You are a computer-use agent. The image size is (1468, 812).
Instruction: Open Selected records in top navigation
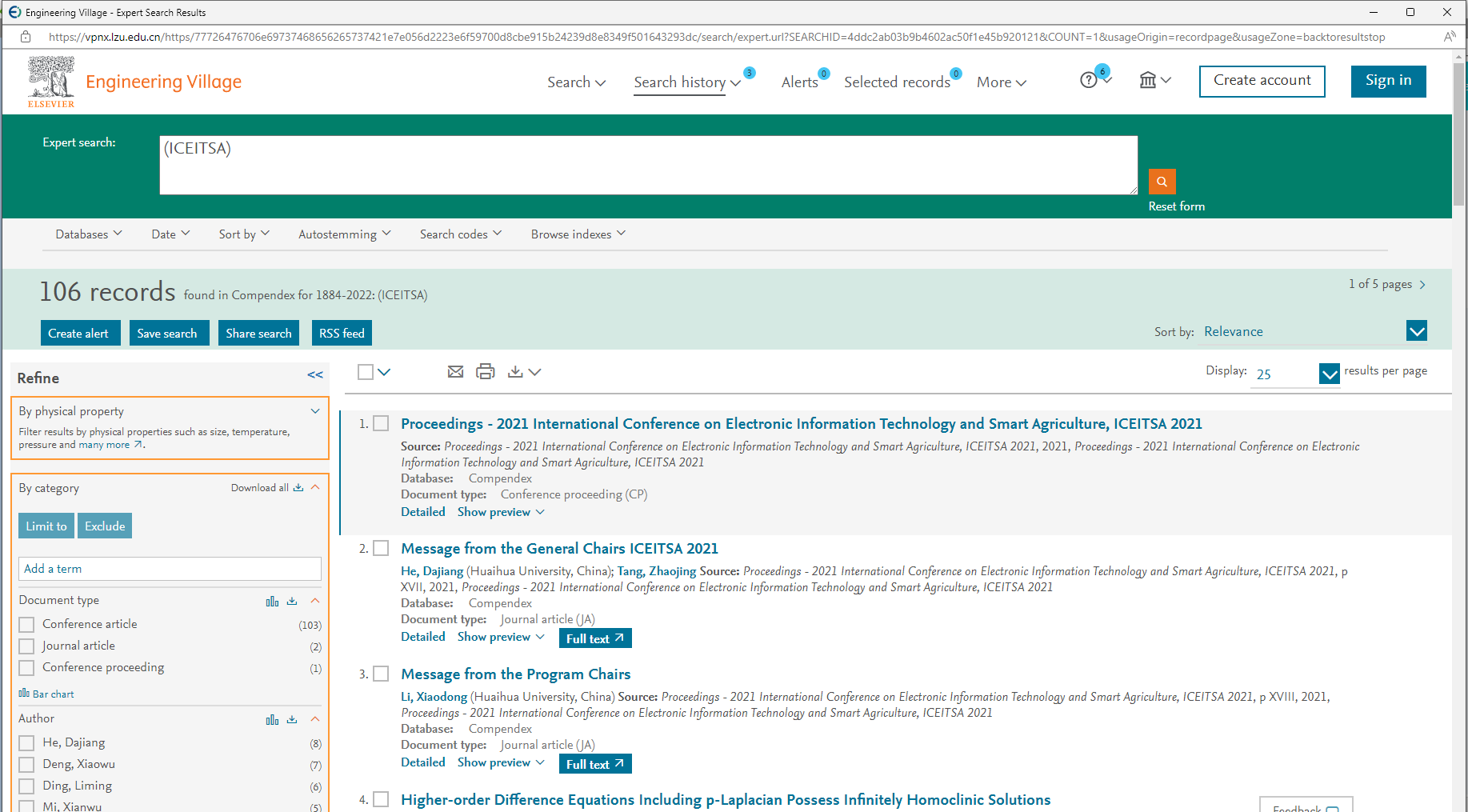click(898, 82)
